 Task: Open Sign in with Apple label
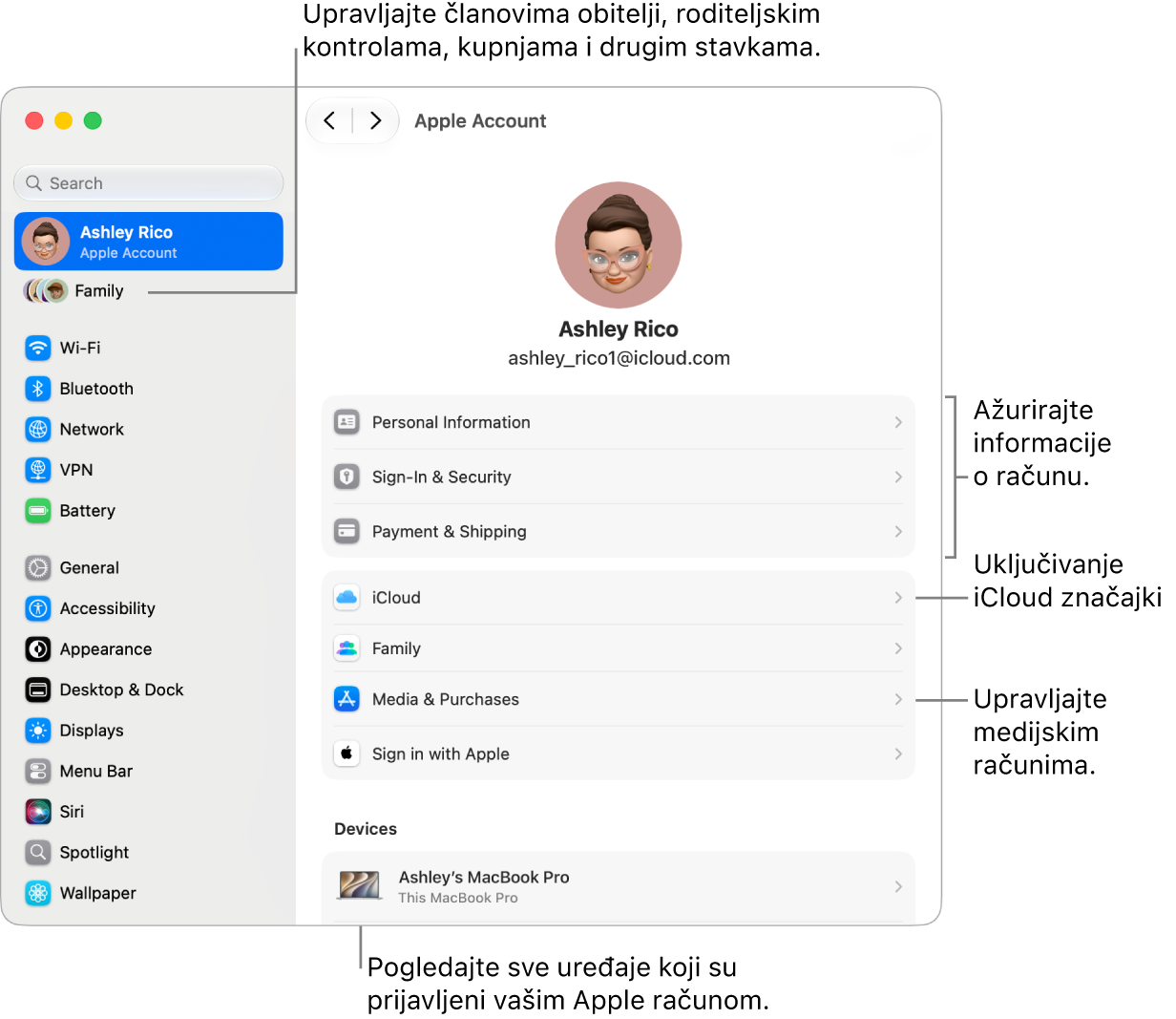[441, 754]
